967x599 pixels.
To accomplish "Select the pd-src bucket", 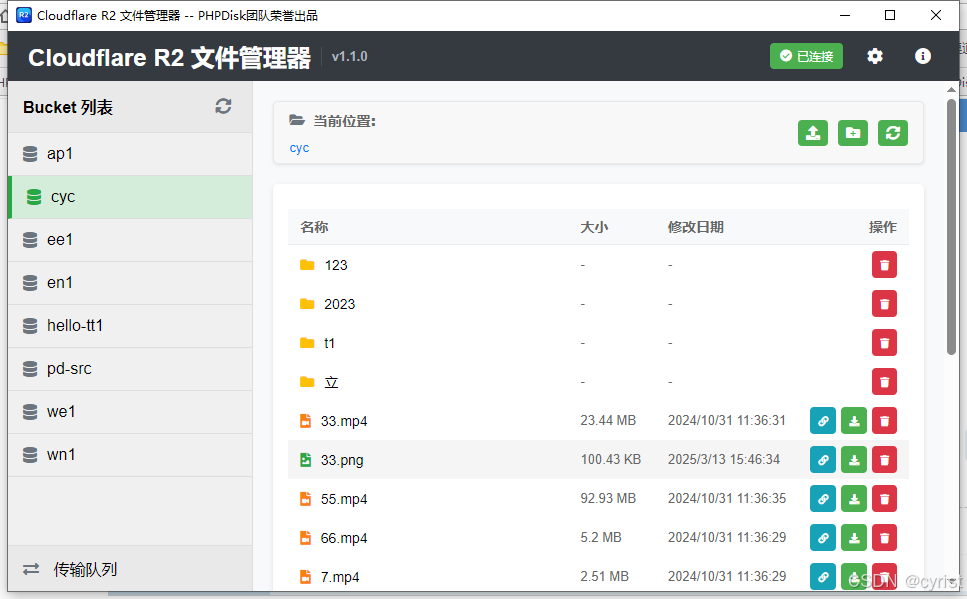I will tap(130, 368).
